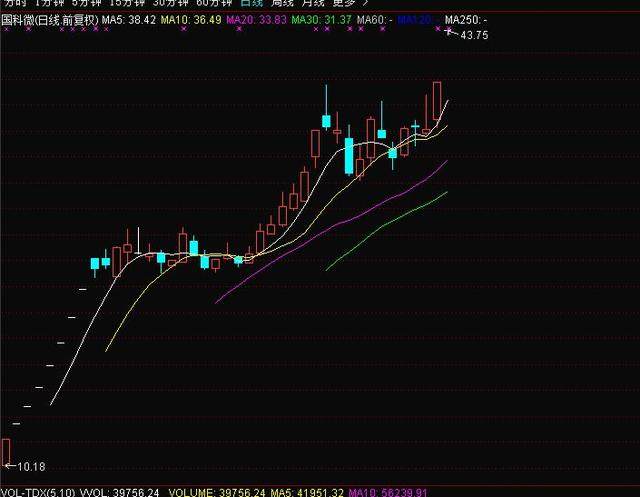Open the 月线 monthly chart tab
Viewport: 640px width, 497px height.
(x=313, y=3)
